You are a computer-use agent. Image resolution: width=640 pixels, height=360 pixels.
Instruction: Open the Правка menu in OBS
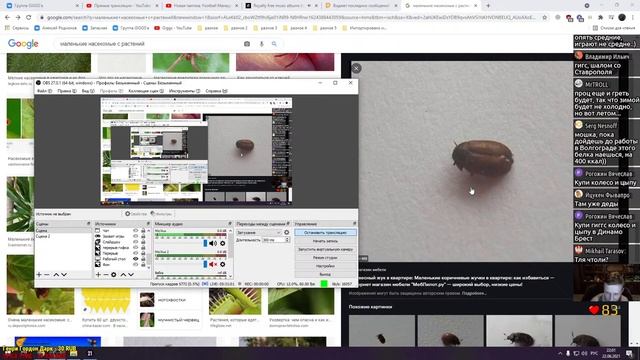(67, 91)
